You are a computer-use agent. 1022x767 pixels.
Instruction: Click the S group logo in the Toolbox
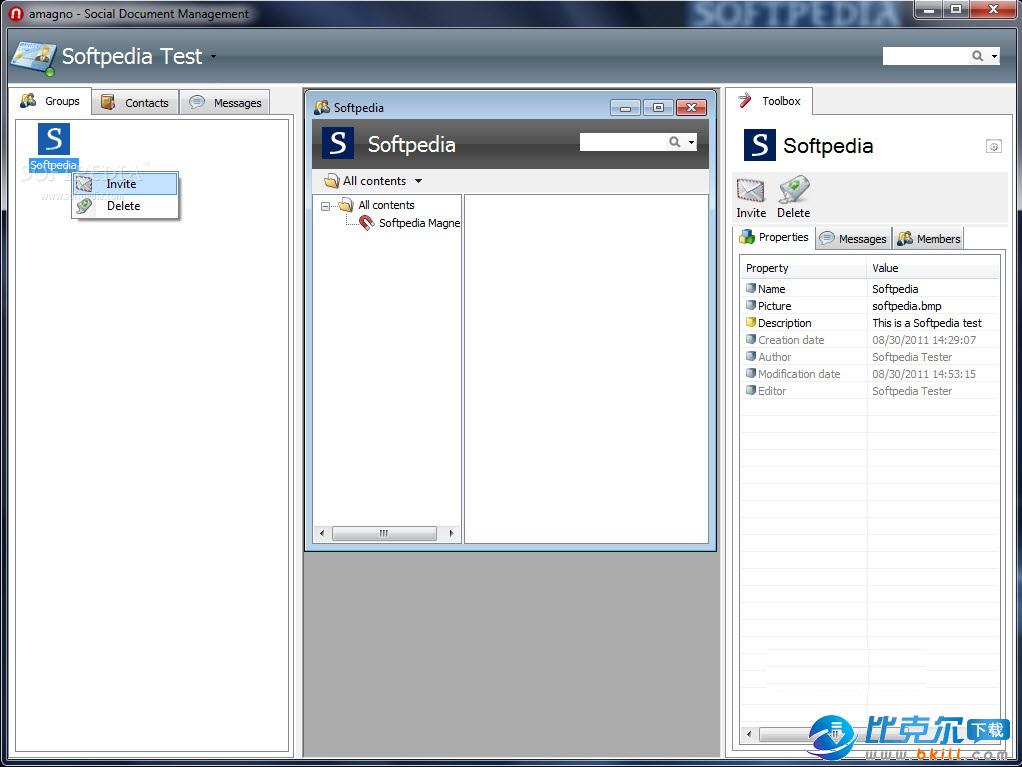point(759,145)
